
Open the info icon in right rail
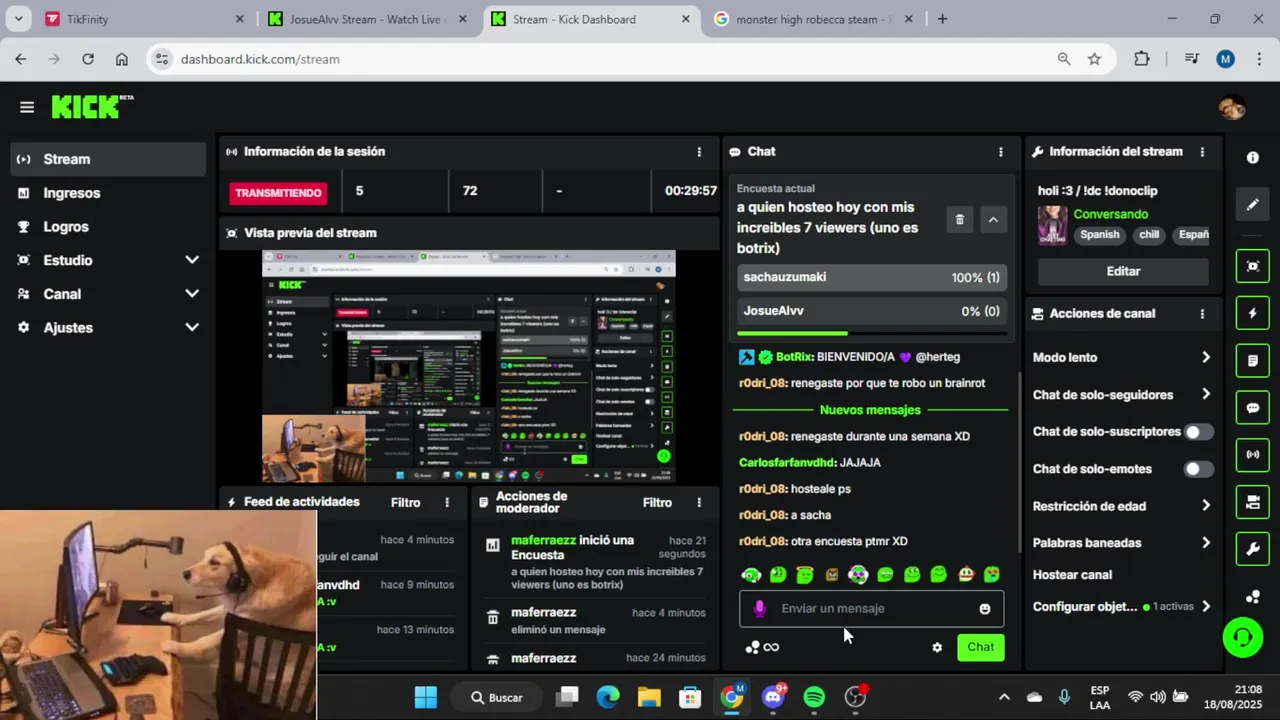click(x=1253, y=157)
